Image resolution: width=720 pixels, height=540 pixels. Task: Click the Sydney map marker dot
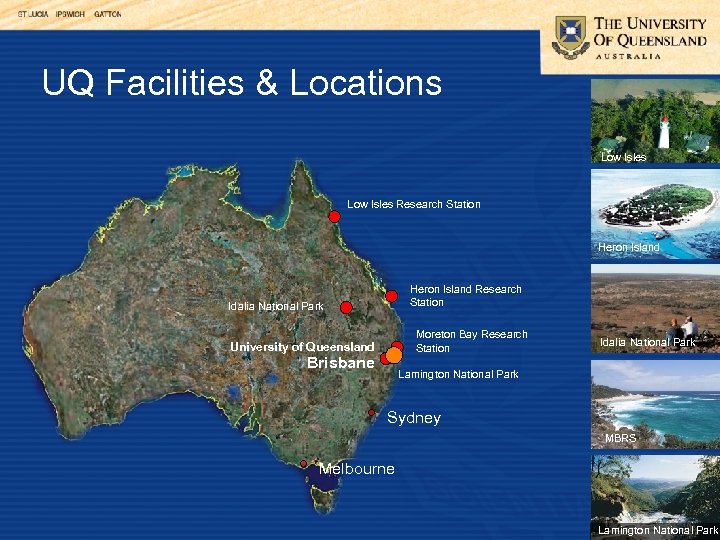tap(371, 412)
